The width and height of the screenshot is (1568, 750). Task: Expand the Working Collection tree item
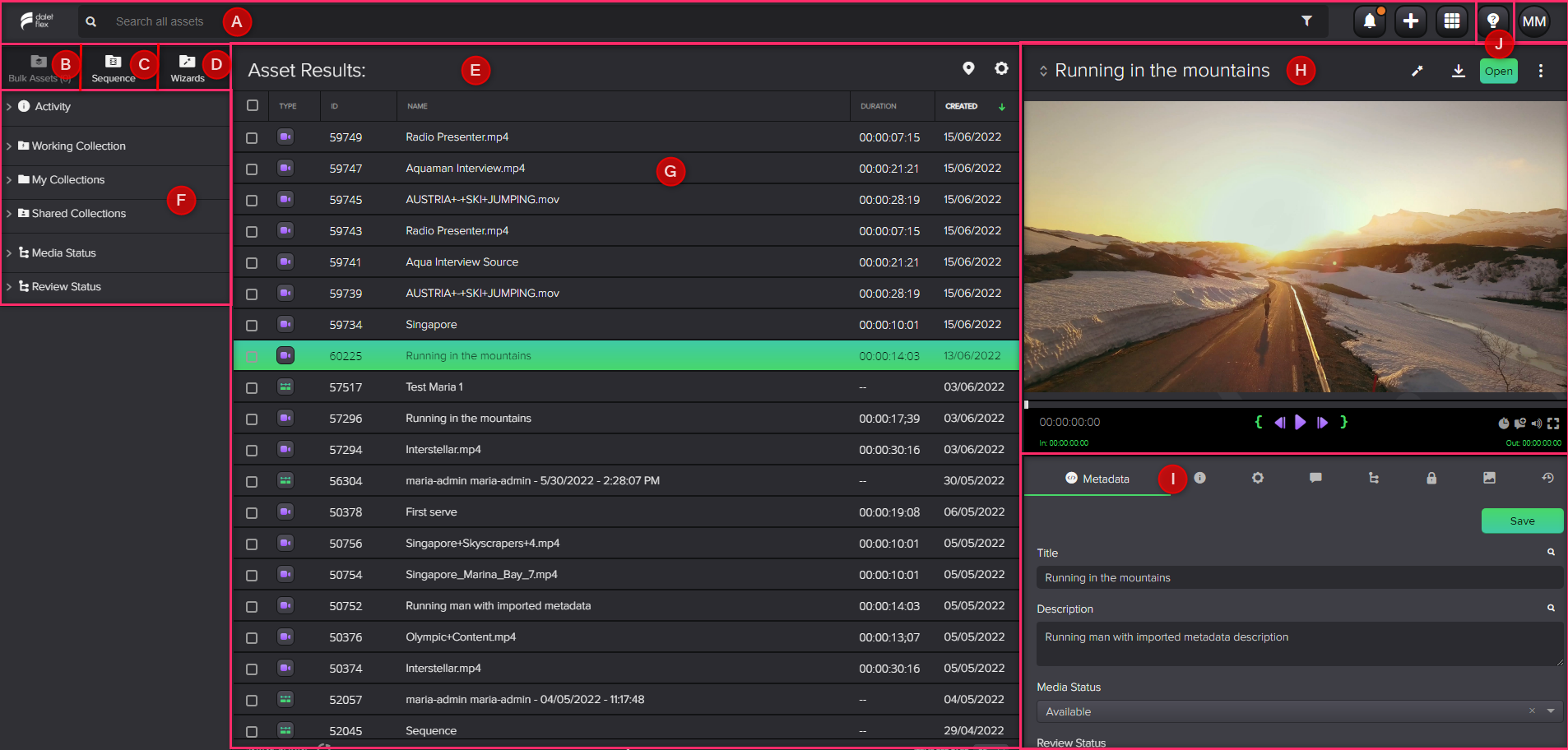[x=9, y=146]
